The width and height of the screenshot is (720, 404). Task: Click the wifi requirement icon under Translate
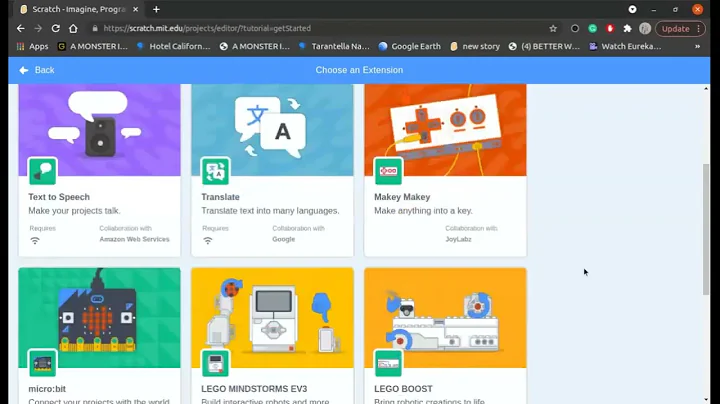(x=208, y=241)
